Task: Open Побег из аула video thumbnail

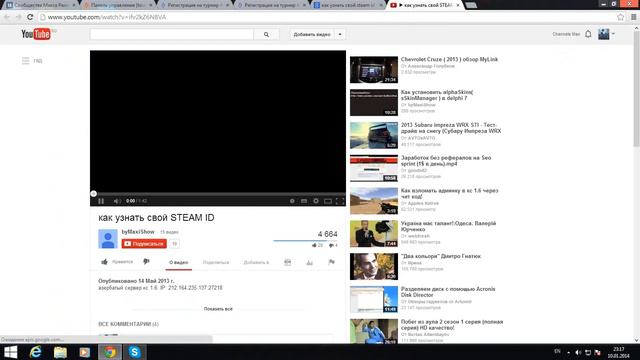Action: click(373, 331)
